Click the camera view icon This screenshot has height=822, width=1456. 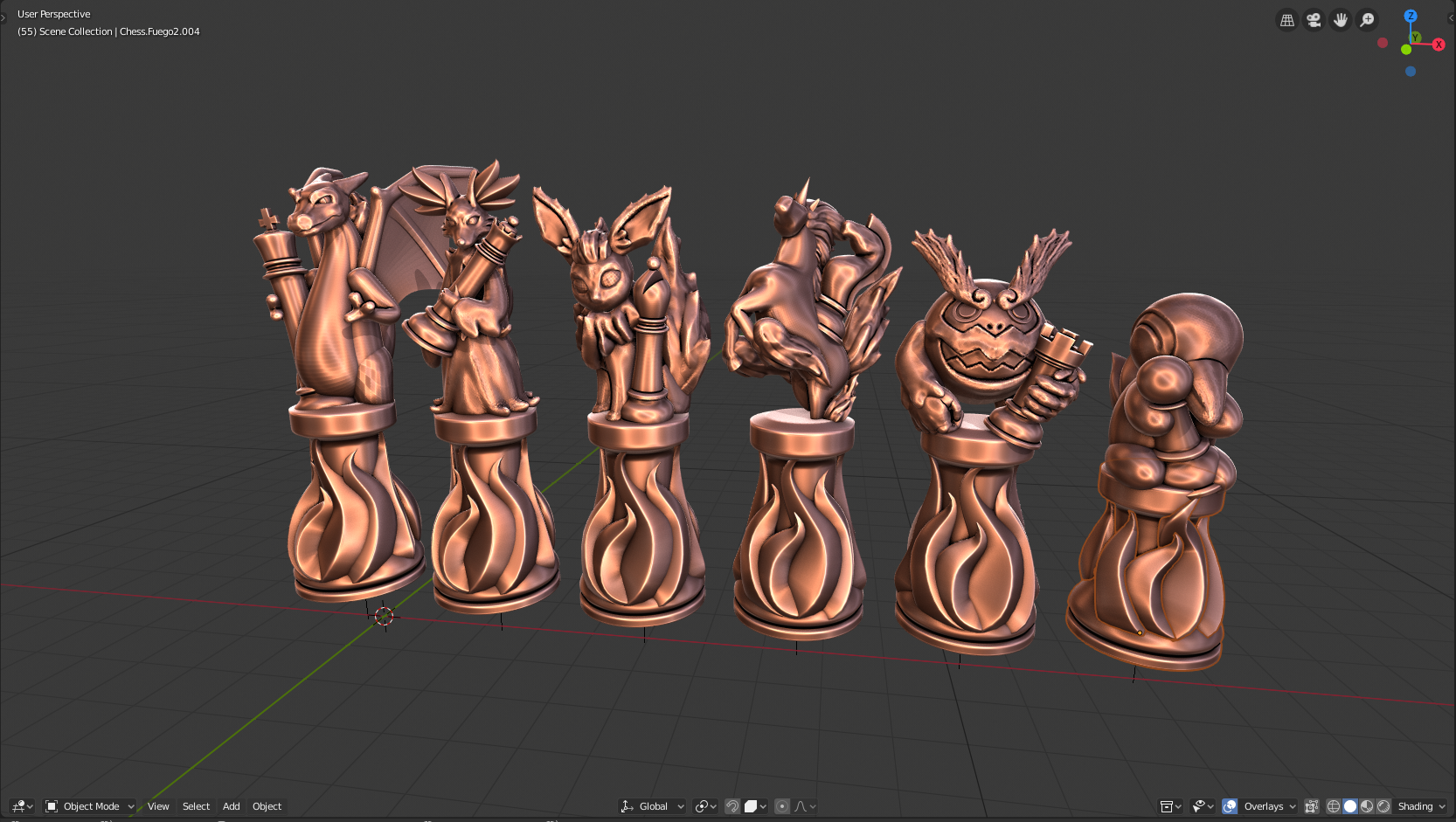1314,20
